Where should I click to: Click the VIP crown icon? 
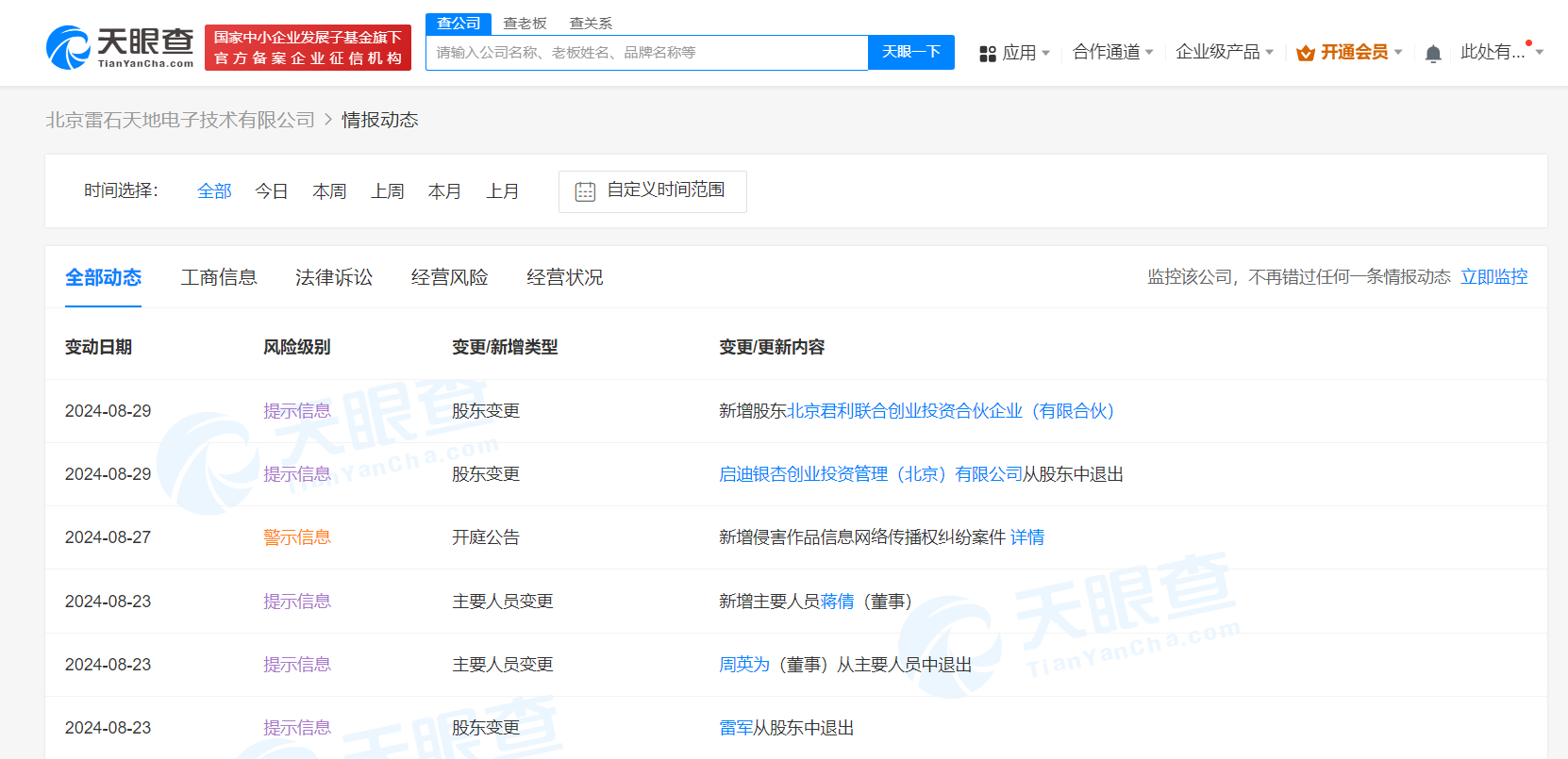point(1306,53)
